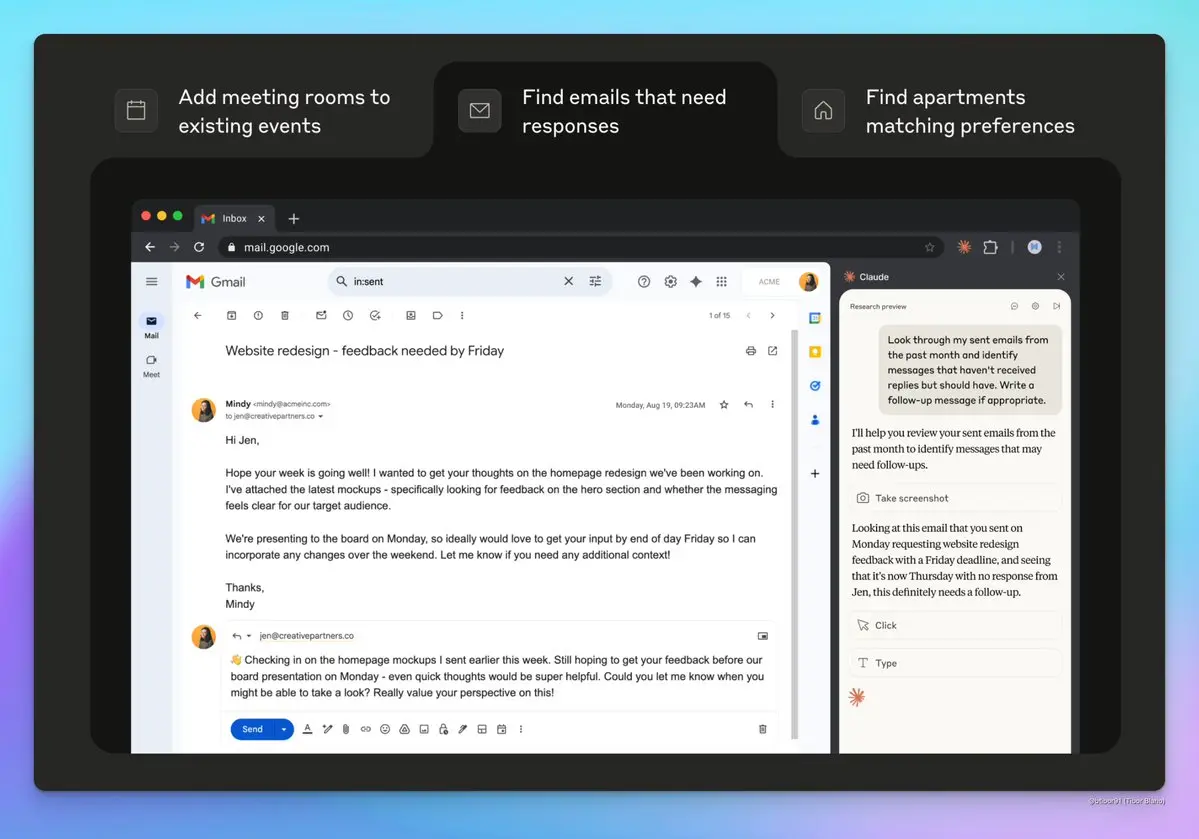Image resolution: width=1199 pixels, height=839 pixels.
Task: Click the Mail icon in Gmail sidebar
Action: [x=151, y=321]
